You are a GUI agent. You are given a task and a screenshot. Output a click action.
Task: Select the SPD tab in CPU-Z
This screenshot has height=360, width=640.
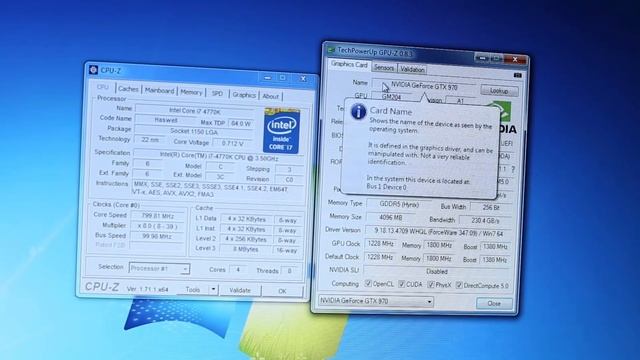coord(217,93)
